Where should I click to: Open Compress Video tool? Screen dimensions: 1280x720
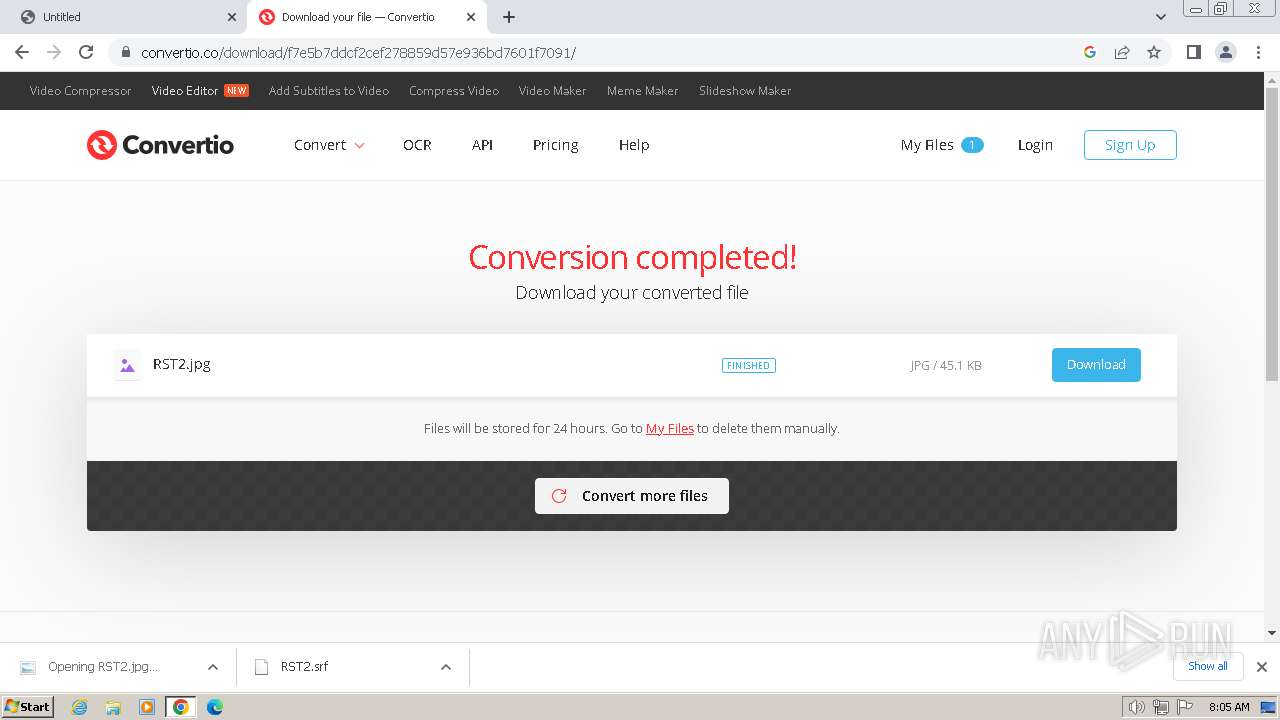coord(454,91)
